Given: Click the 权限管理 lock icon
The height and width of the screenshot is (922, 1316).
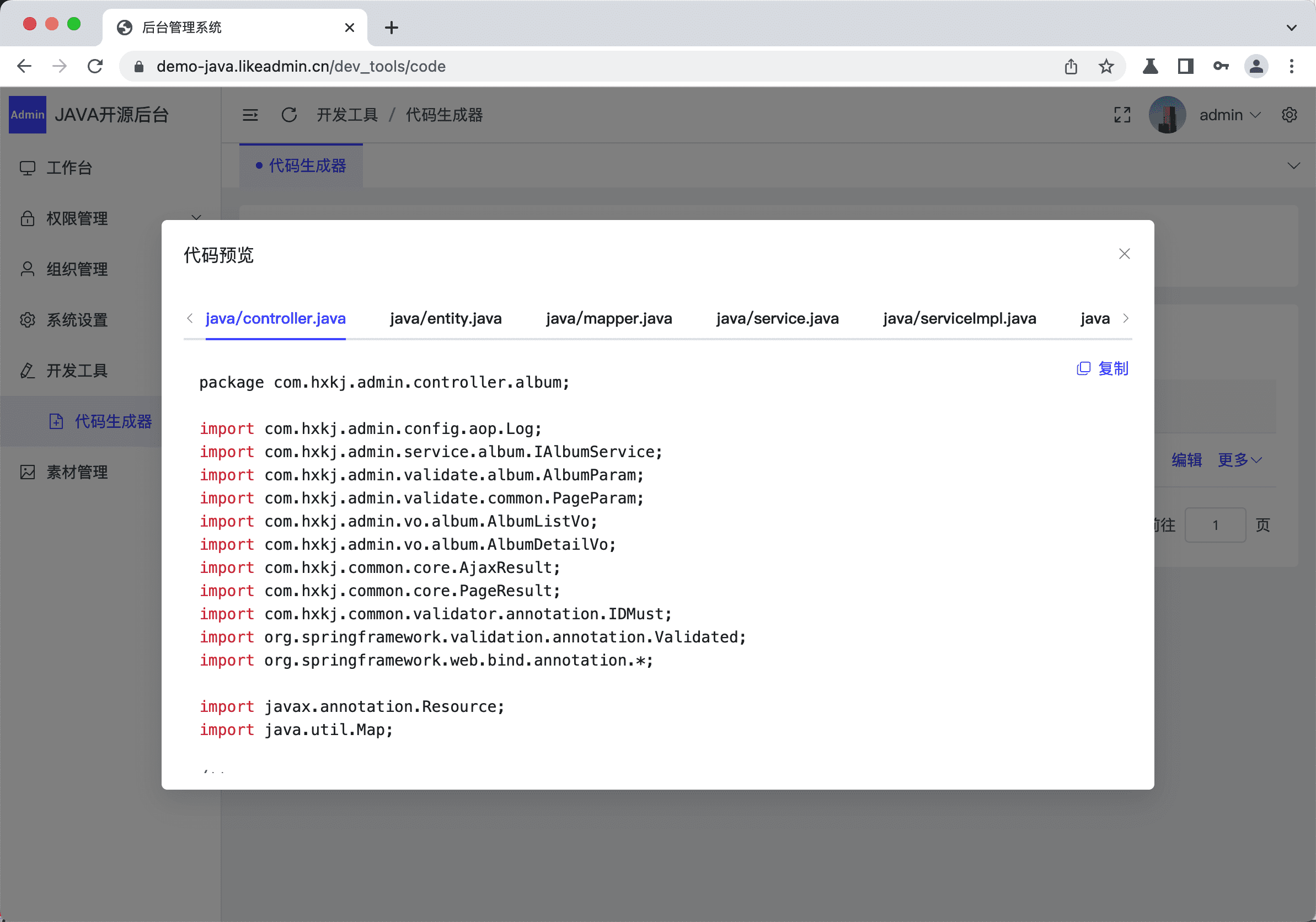Looking at the screenshot, I should click(28, 218).
